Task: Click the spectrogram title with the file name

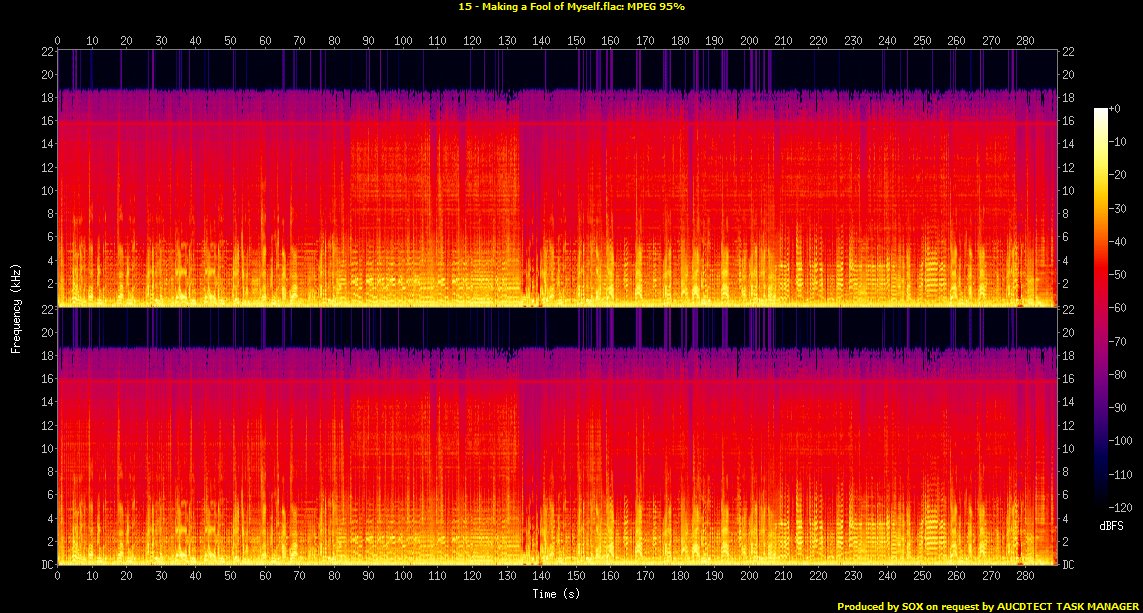Action: pos(571,6)
